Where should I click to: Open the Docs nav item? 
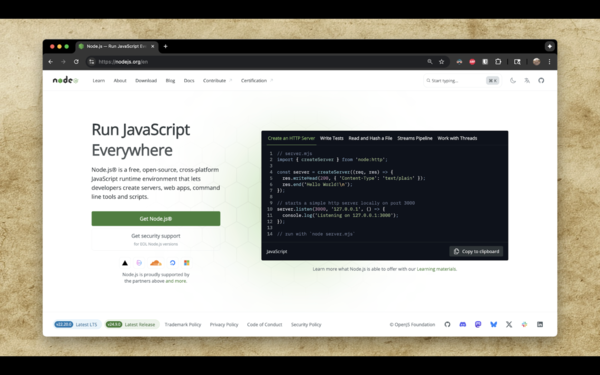pos(189,80)
